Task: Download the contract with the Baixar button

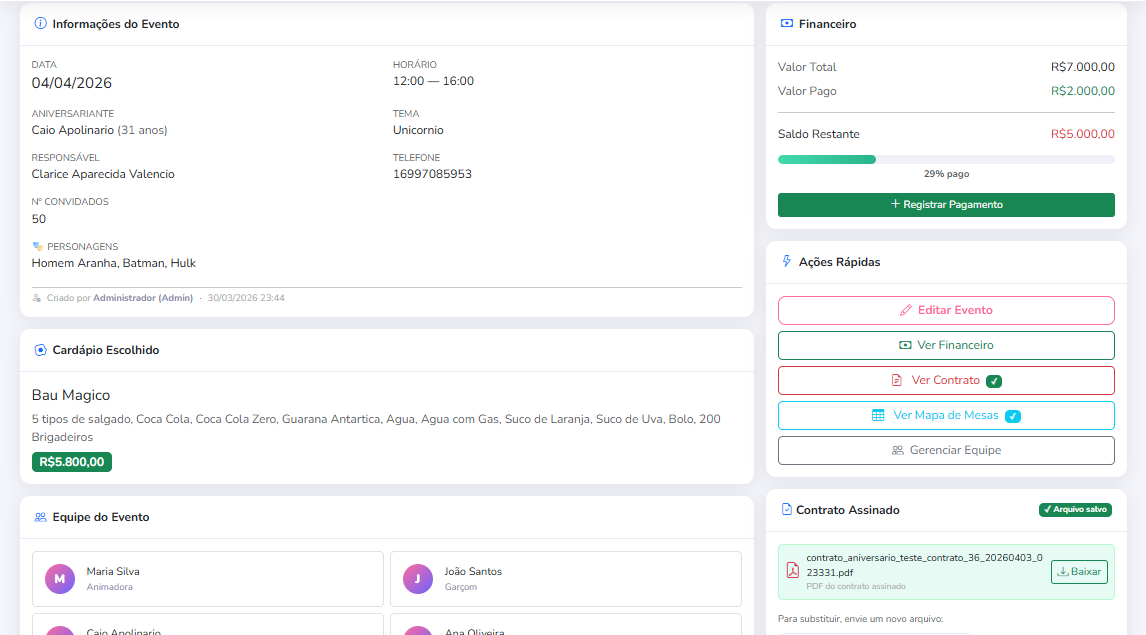Action: pos(1079,572)
